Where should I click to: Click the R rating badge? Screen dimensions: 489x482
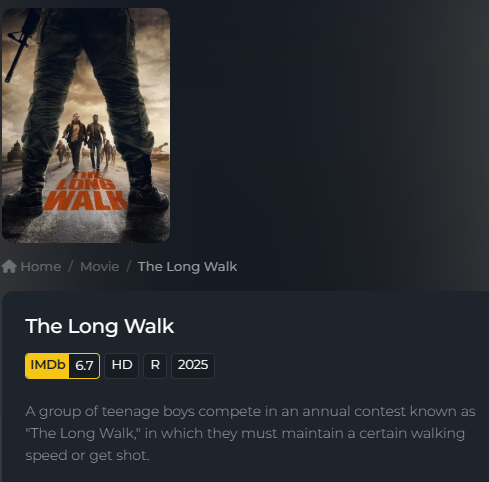pyautogui.click(x=155, y=366)
